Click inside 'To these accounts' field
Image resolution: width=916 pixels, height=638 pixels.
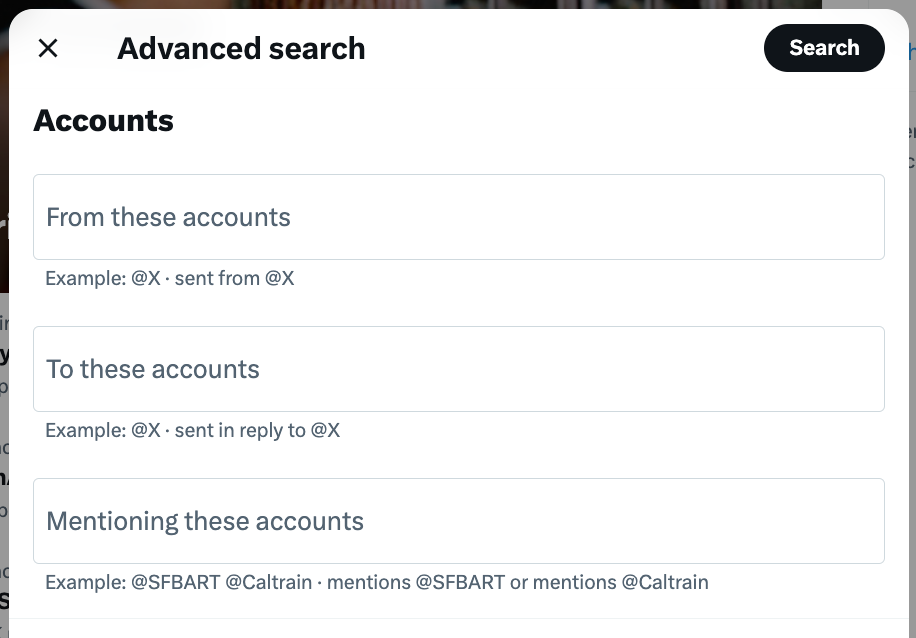click(459, 369)
